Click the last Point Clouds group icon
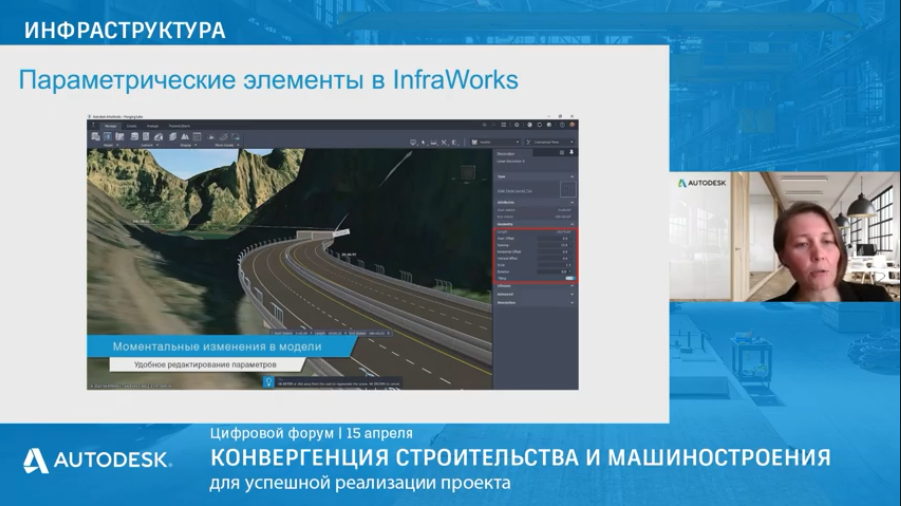Image resolution: width=901 pixels, height=506 pixels. pos(235,137)
